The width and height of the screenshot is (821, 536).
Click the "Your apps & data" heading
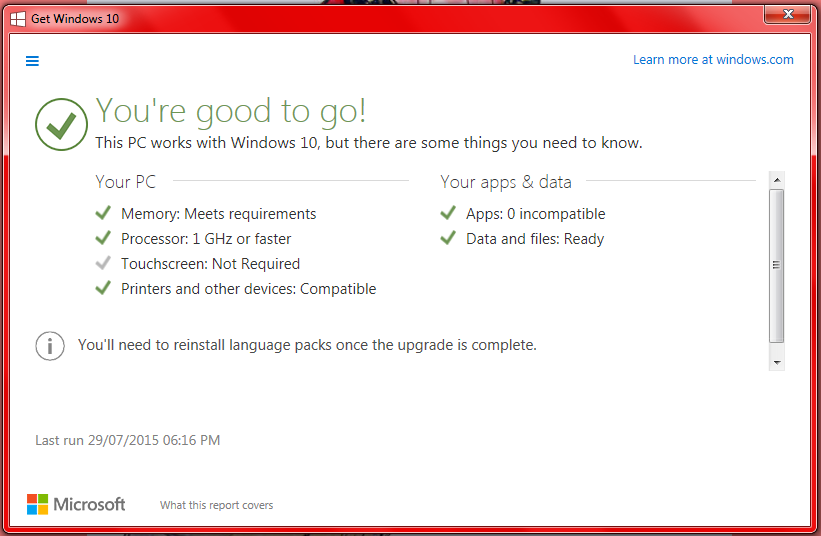point(506,182)
